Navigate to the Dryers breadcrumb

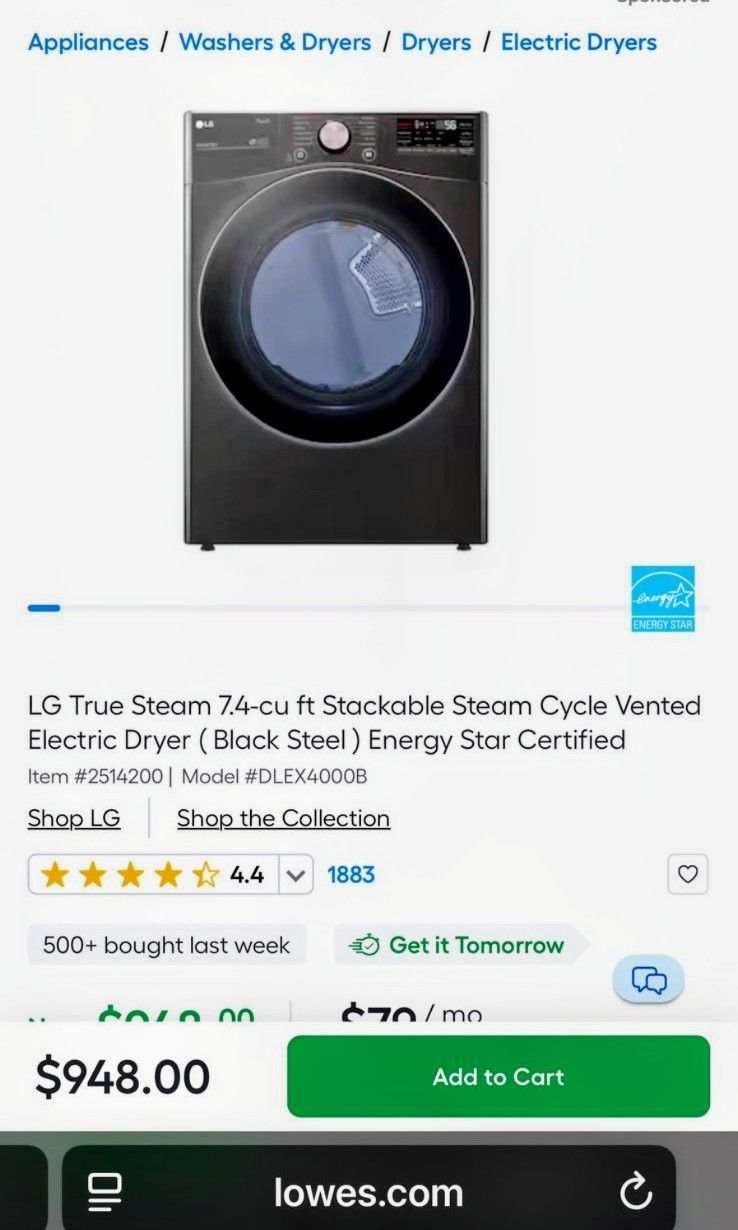[x=434, y=42]
